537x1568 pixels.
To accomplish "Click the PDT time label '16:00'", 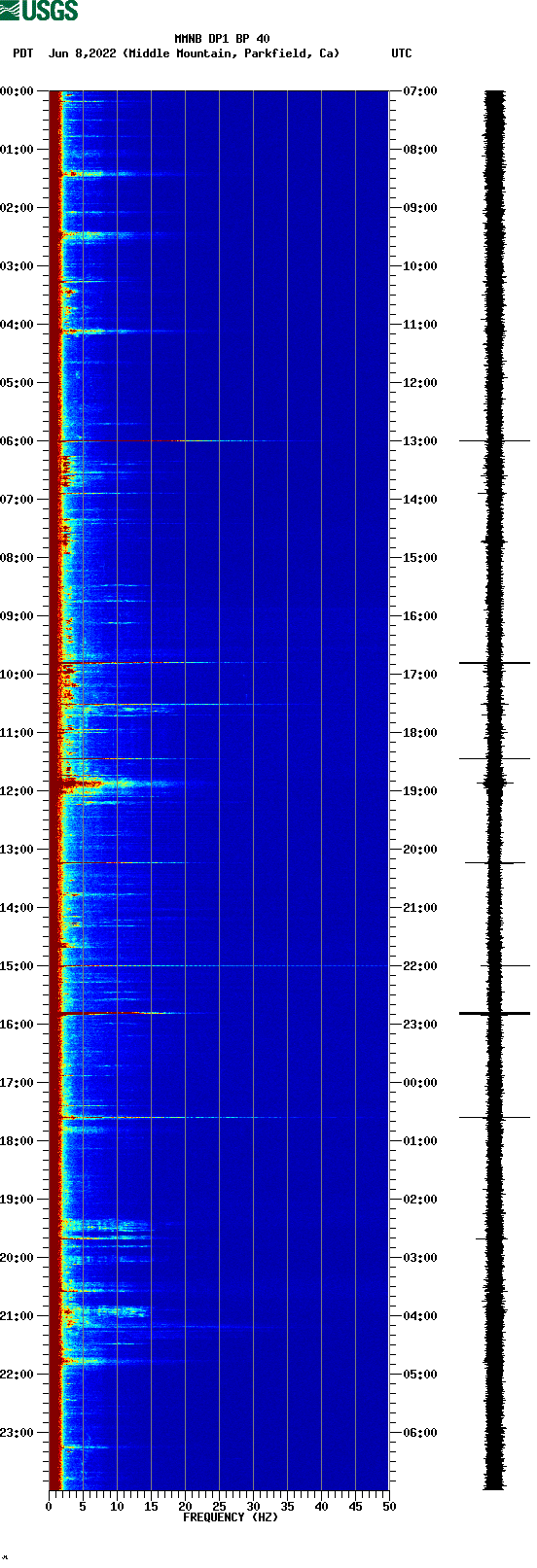I will pyautogui.click(x=18, y=1025).
